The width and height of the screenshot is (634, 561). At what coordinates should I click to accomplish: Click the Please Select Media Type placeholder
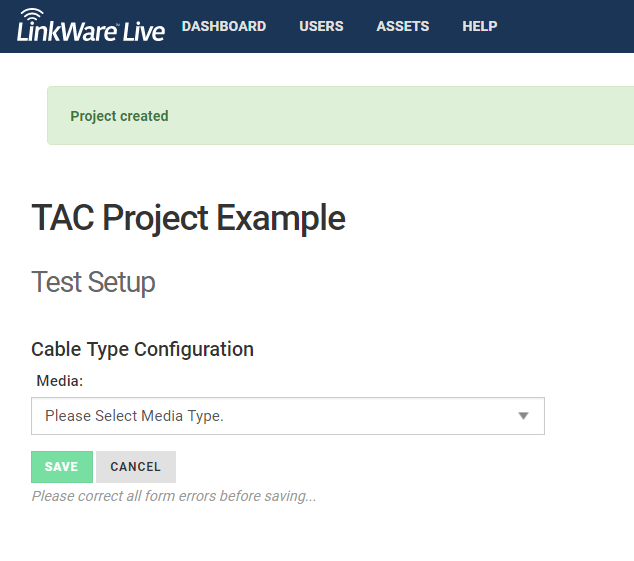[x=134, y=416]
